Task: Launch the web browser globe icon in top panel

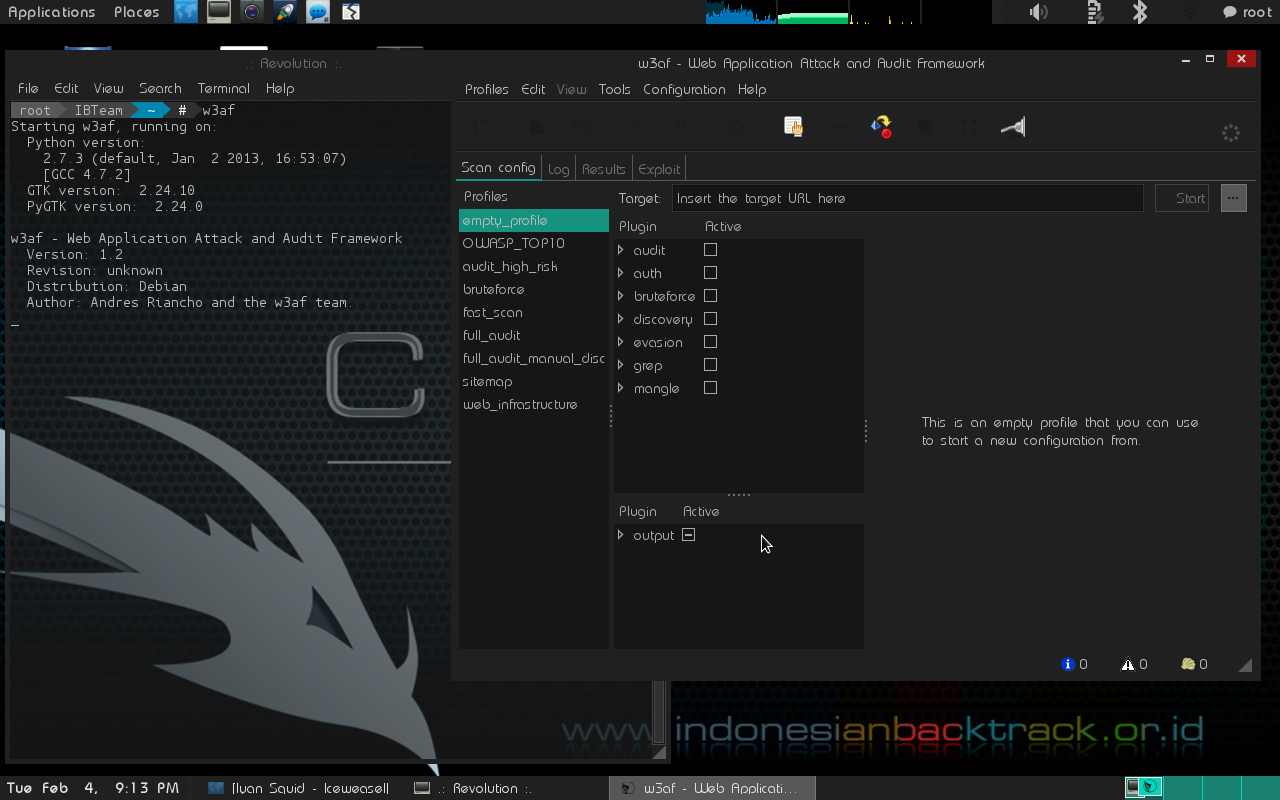Action: tap(186, 12)
